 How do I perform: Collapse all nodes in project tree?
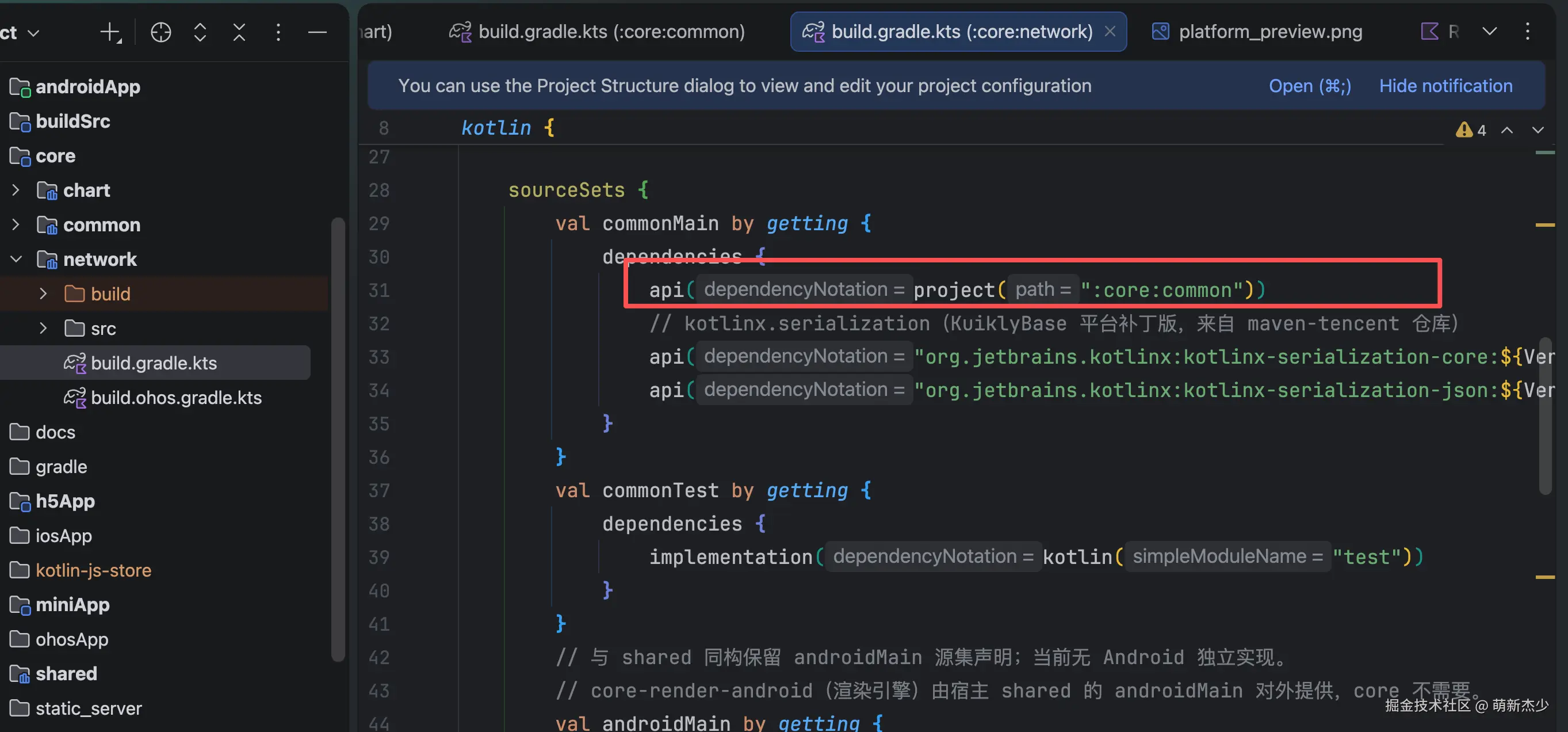239,32
